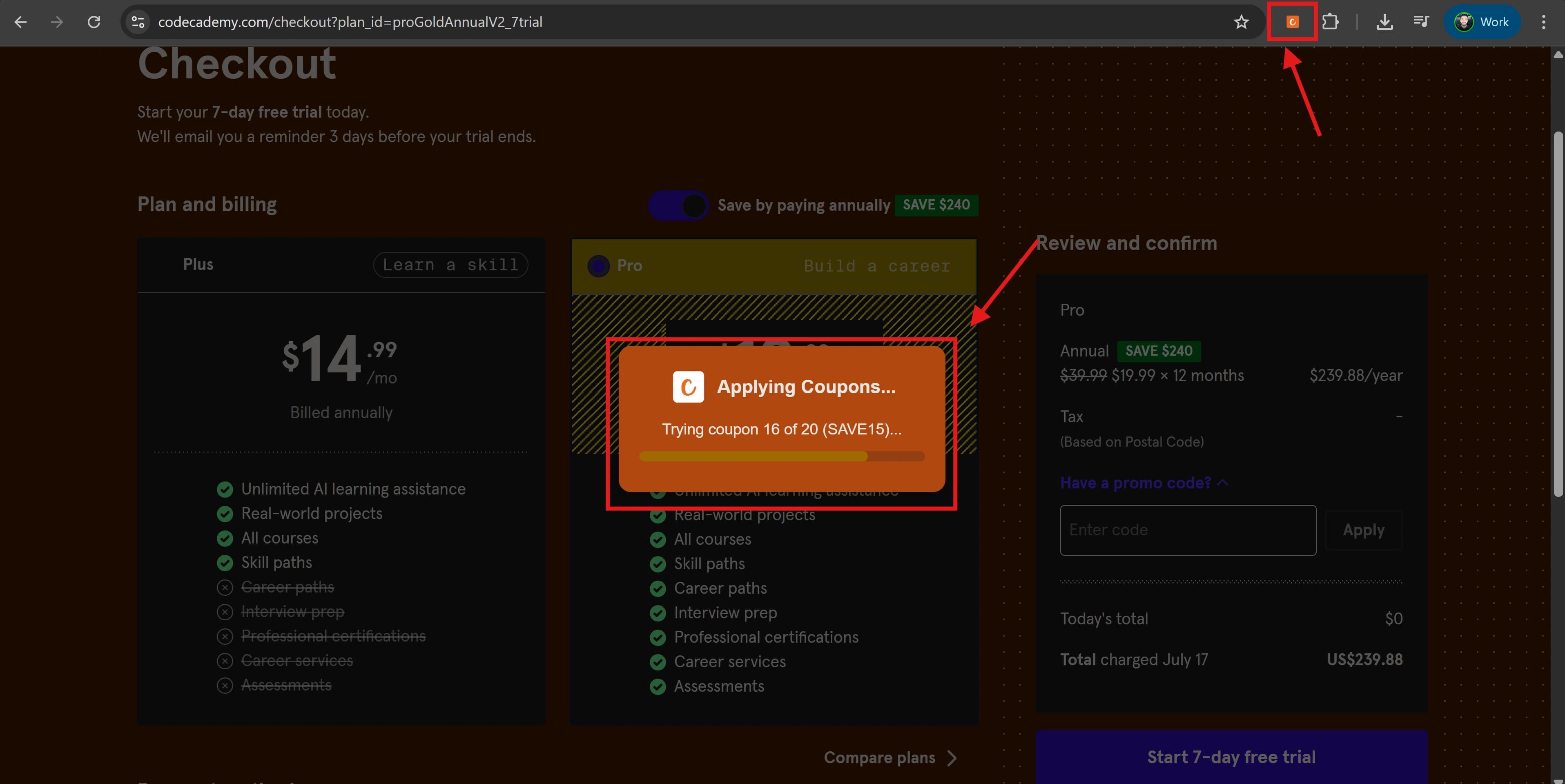Click the coupon applying progress bar
Screen dimensions: 1565x784
point(782,457)
